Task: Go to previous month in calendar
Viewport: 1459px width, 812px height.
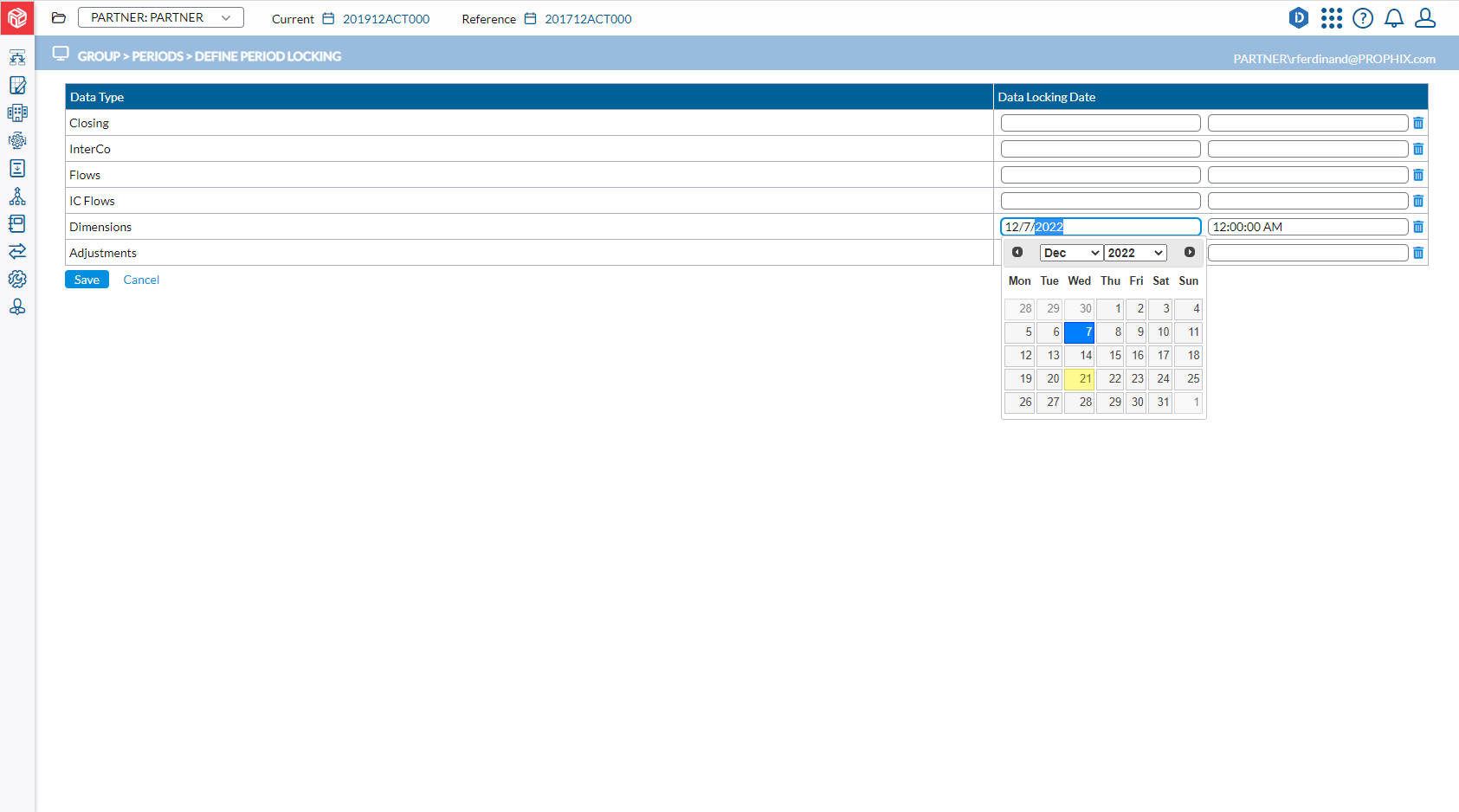Action: click(1017, 252)
